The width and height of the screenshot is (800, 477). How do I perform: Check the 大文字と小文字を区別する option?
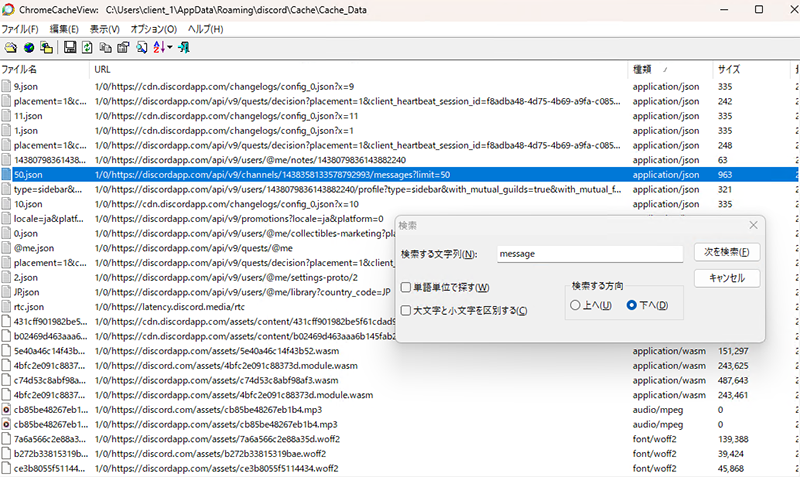[406, 311]
